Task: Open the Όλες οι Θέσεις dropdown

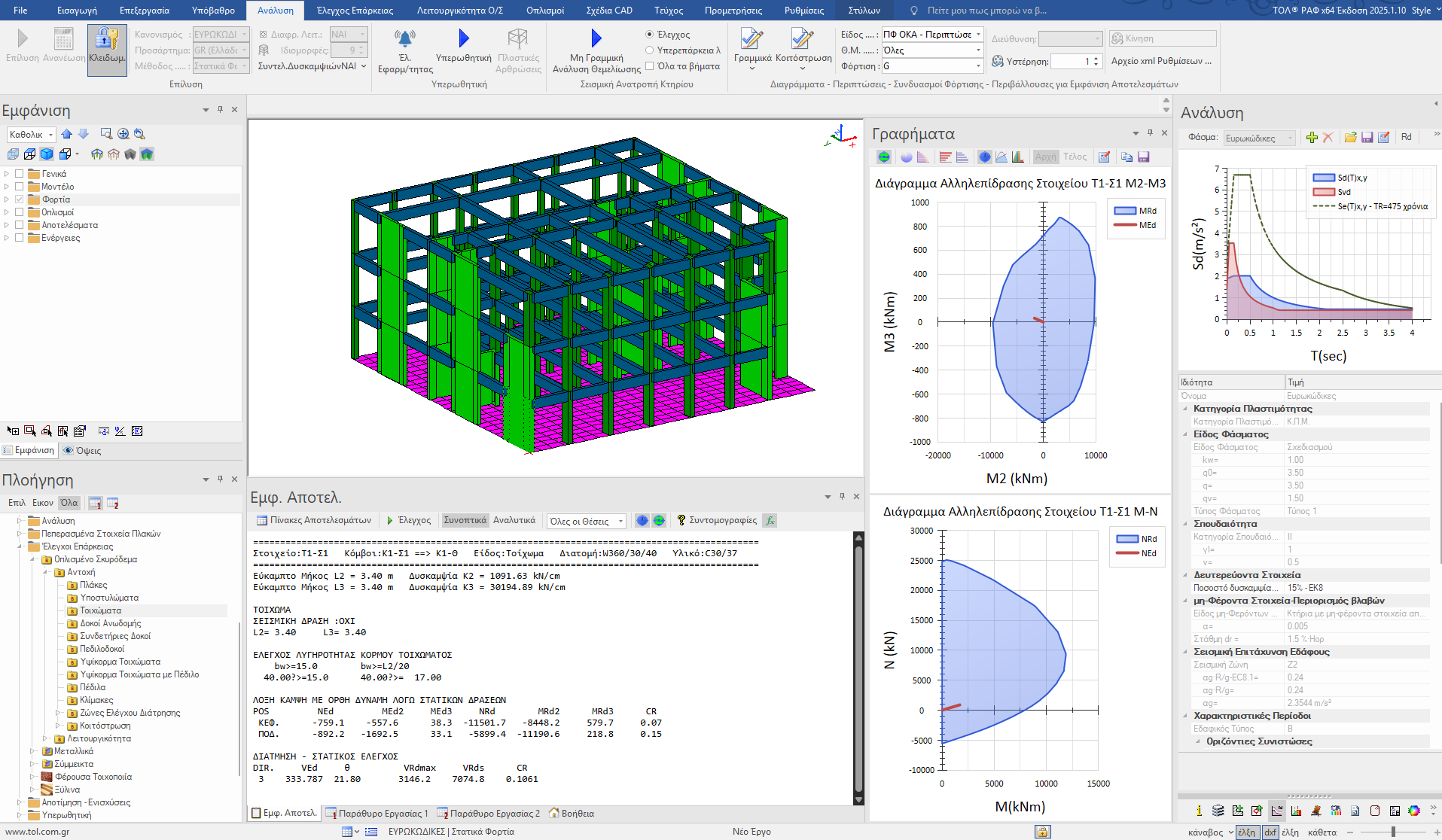Action: pos(620,521)
